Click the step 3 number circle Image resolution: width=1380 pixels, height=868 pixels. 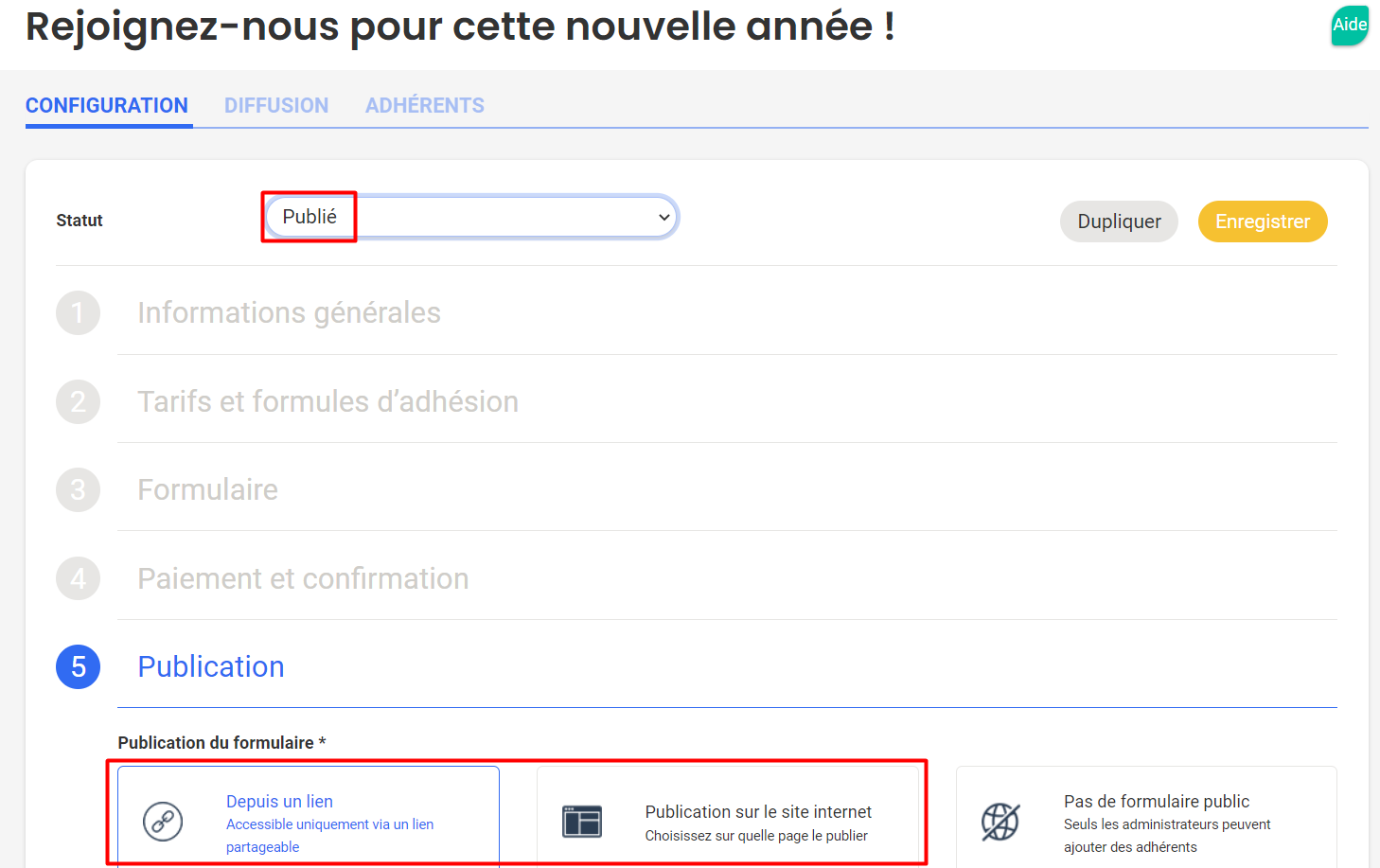[79, 489]
